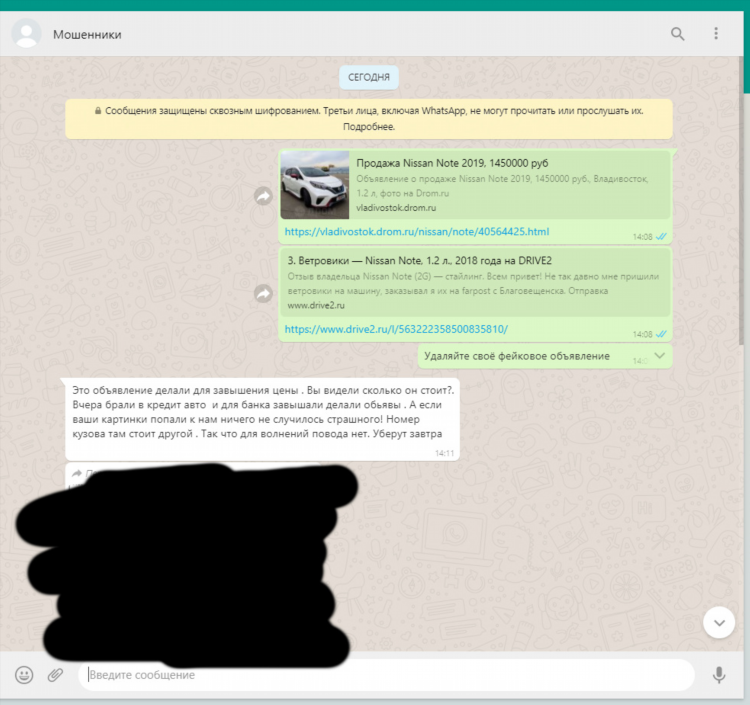Open the three-dot chat menu

click(716, 33)
